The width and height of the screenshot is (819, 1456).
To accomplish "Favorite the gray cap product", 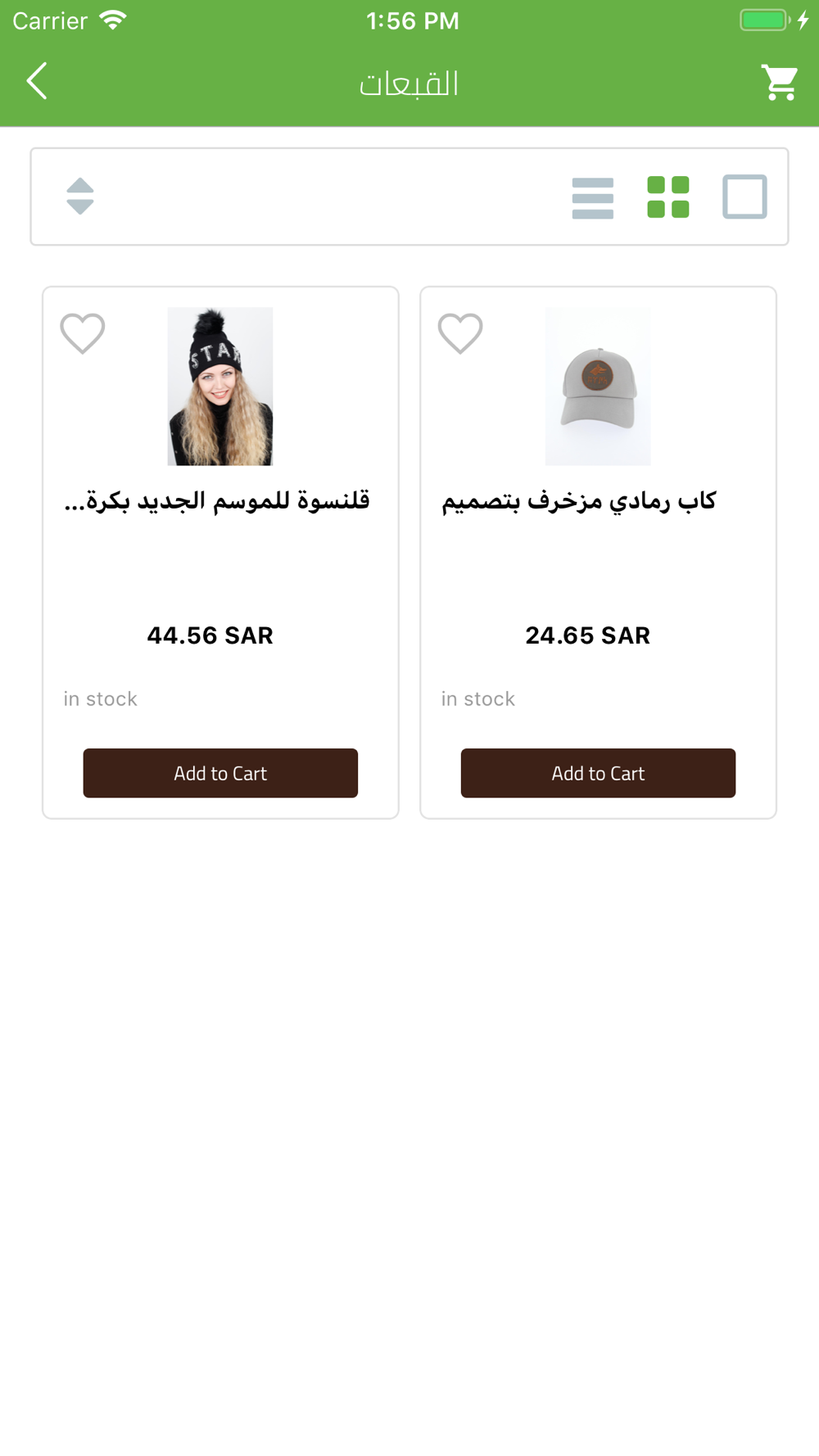I will (x=460, y=333).
